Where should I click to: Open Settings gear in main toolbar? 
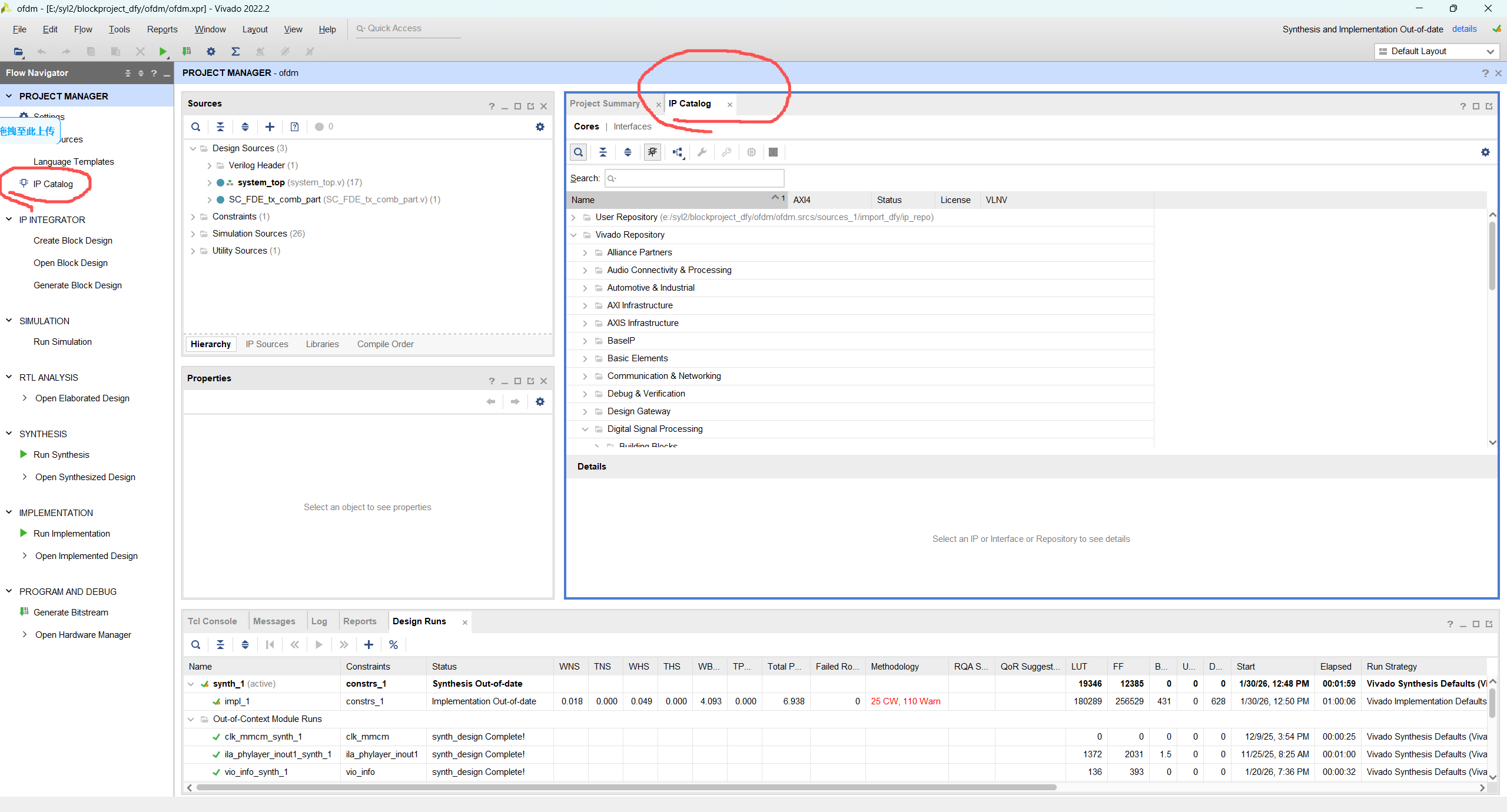coord(211,52)
